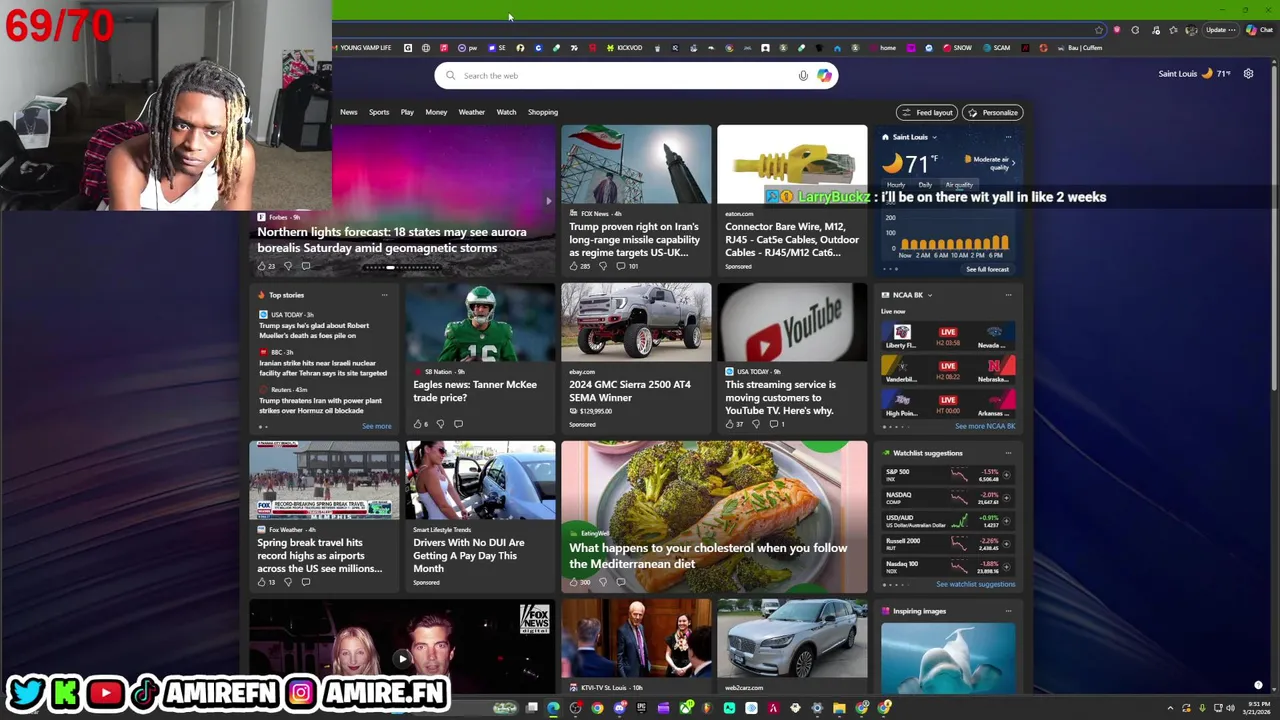Bookmark this page with the star icon

tap(1099, 30)
